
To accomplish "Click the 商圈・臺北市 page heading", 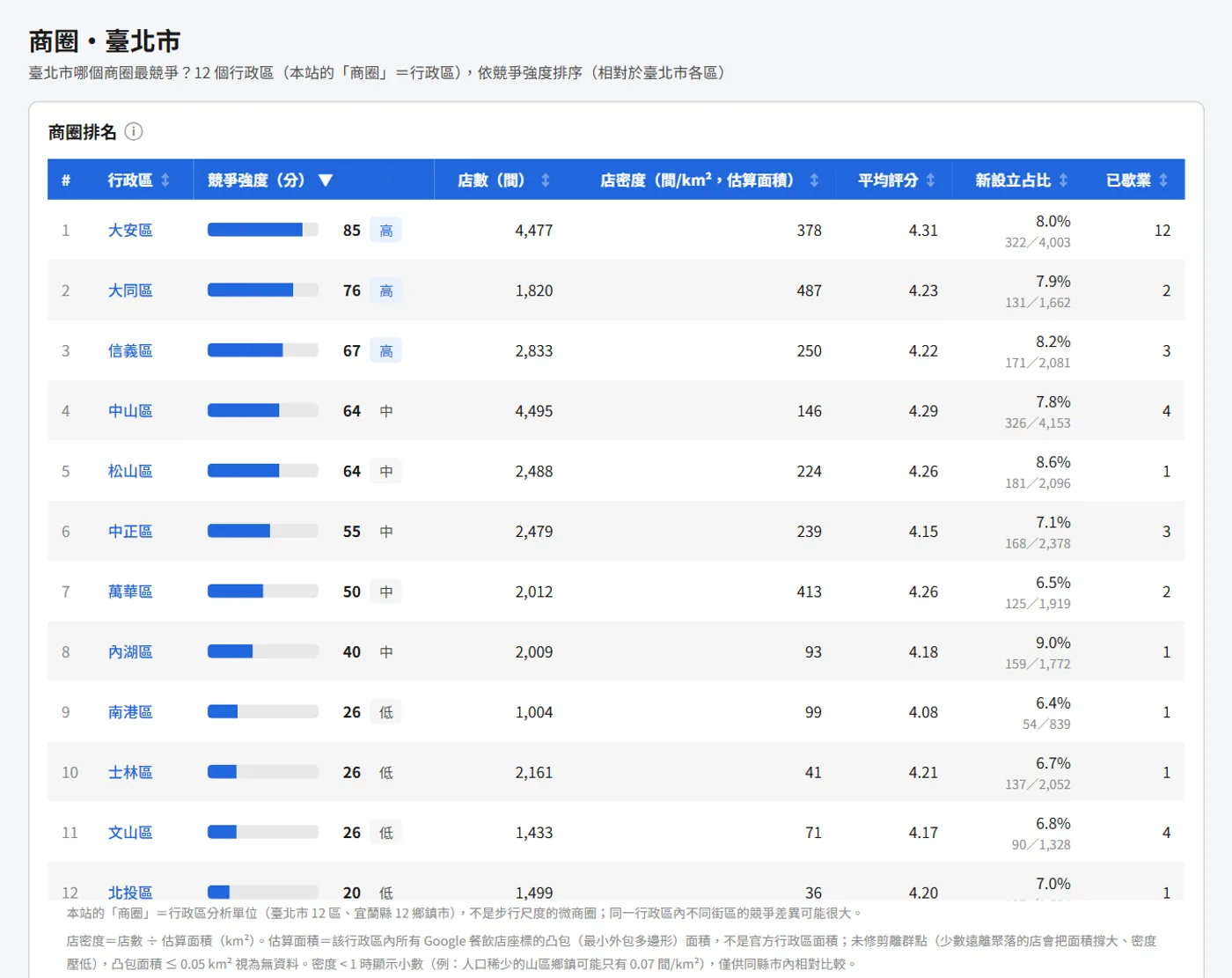I will 105,41.
